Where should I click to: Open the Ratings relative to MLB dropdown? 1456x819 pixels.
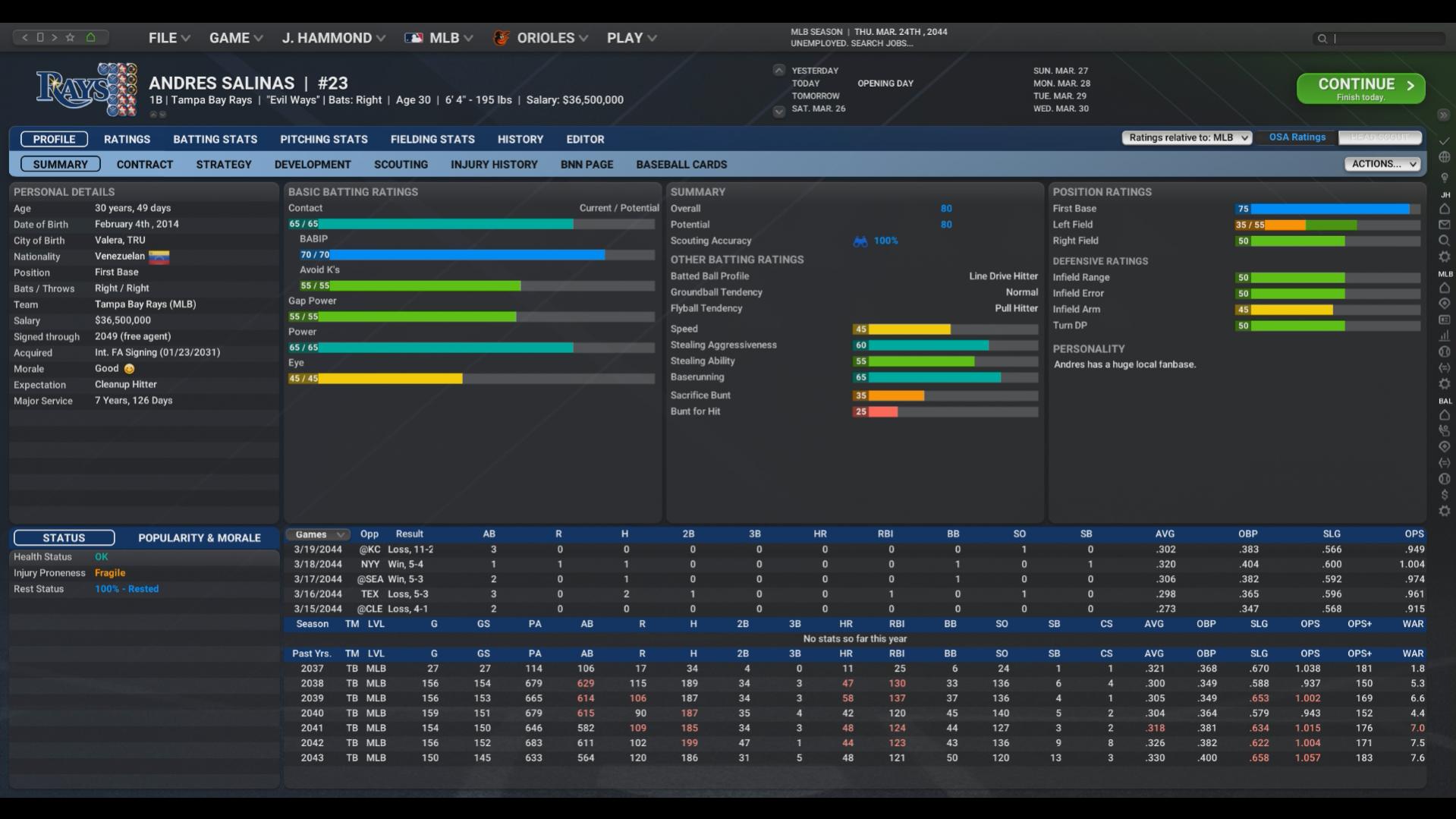pos(1187,137)
